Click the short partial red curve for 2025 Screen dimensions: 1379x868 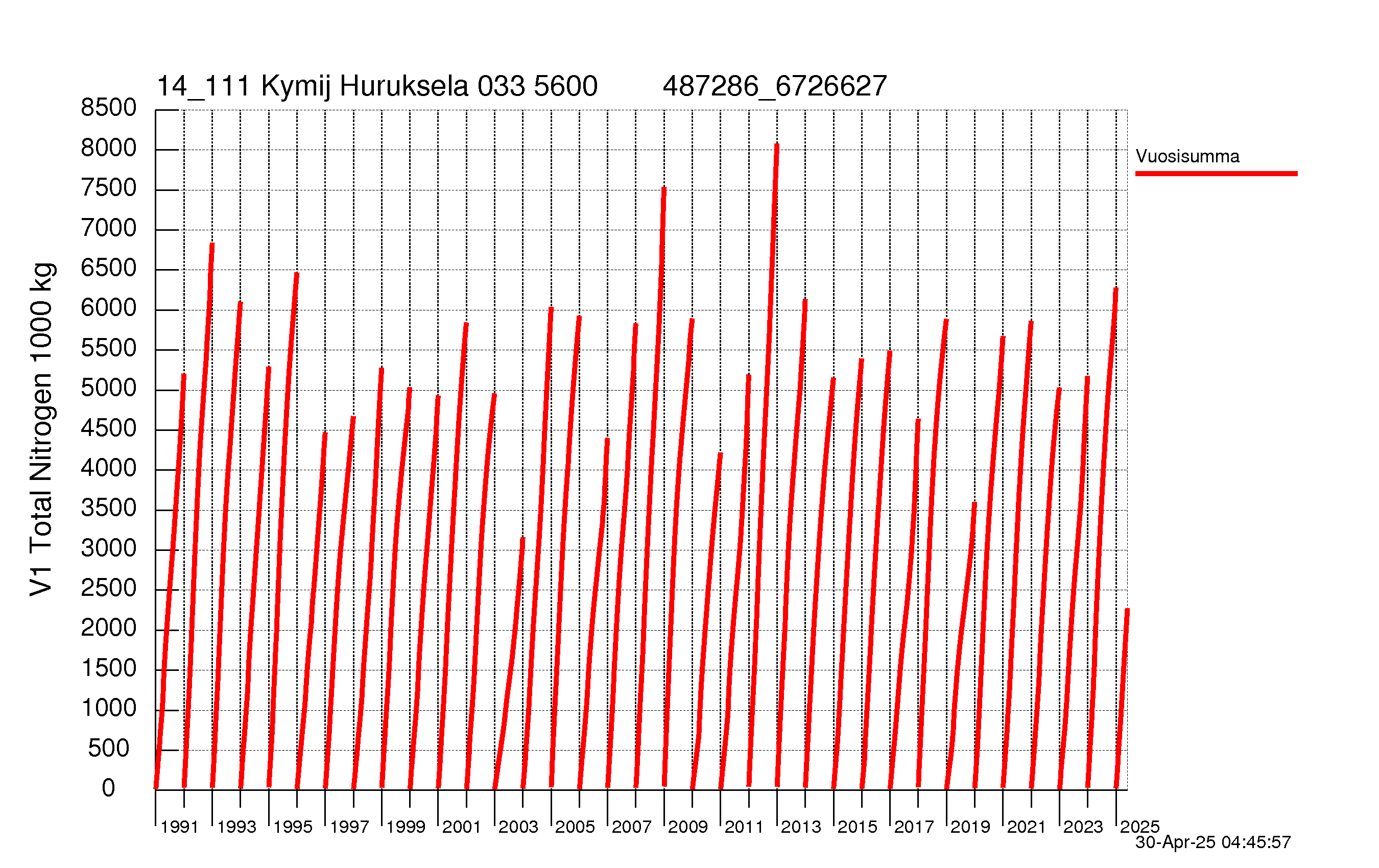(x=1122, y=698)
